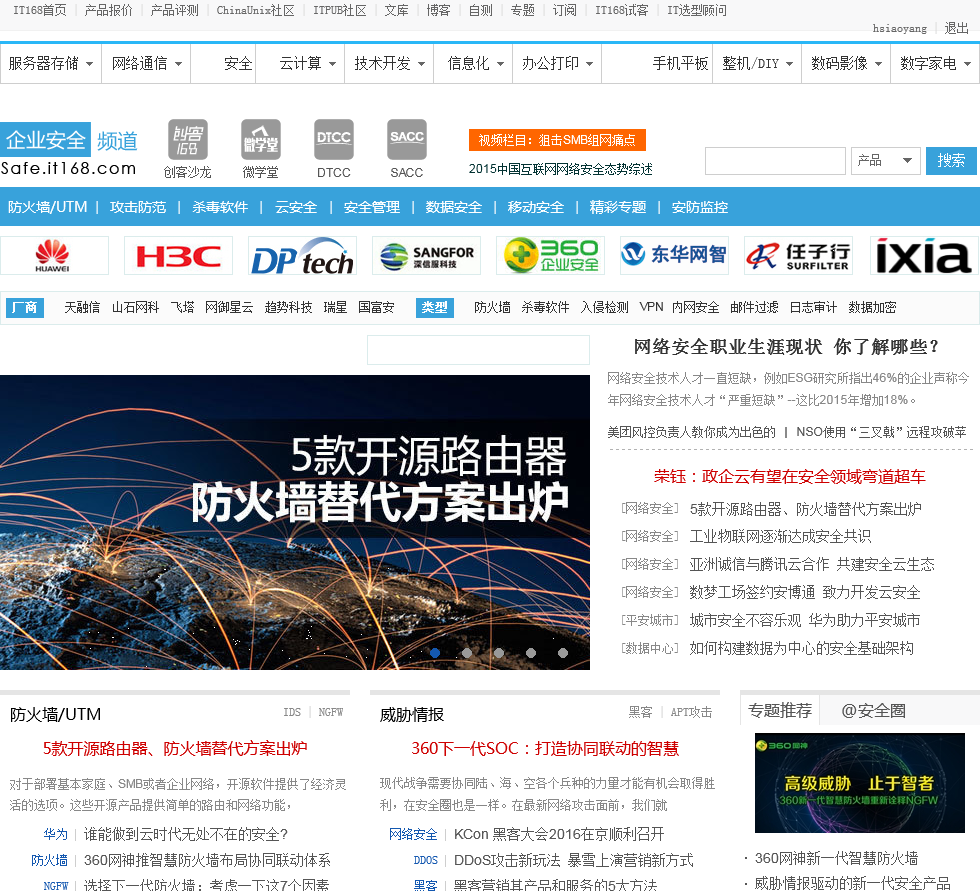Screen dimensions: 980x891
Task: Open the 产品 search type dropdown
Action: click(885, 161)
